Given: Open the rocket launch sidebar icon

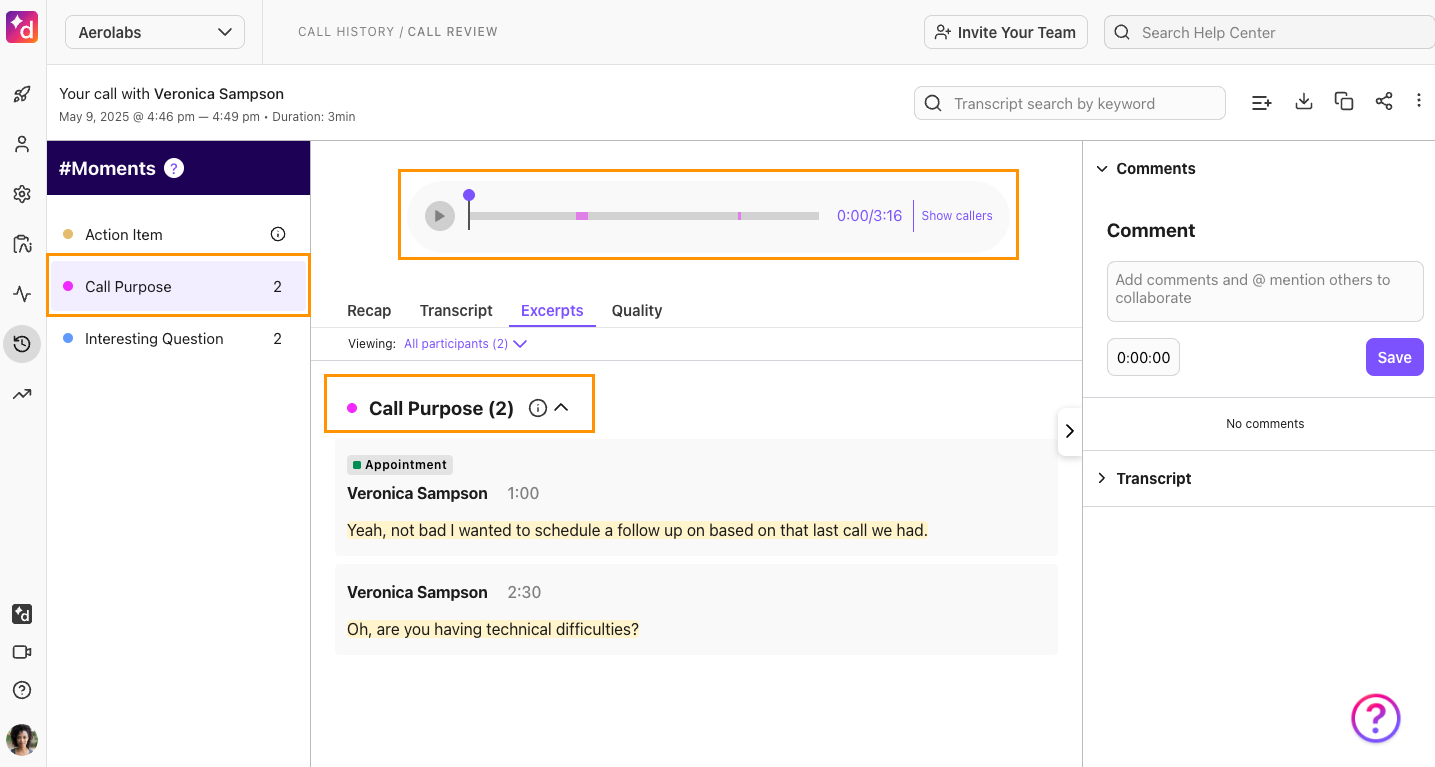Looking at the screenshot, I should tap(22, 95).
